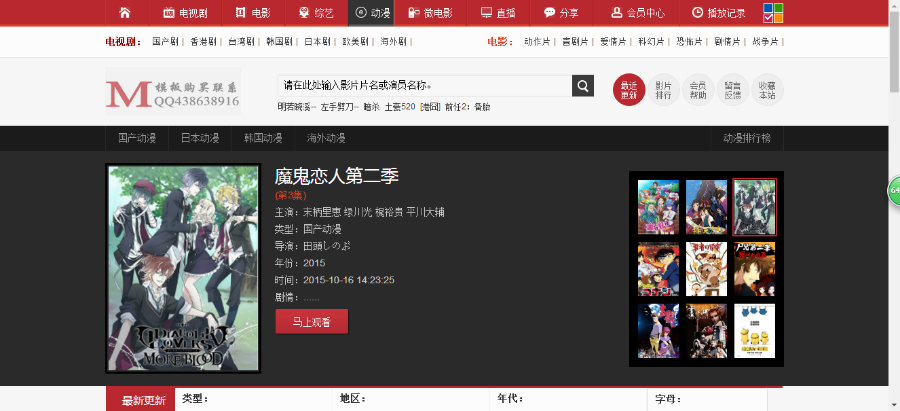
Task: Click the (第3集) episode label
Action: 291,195
